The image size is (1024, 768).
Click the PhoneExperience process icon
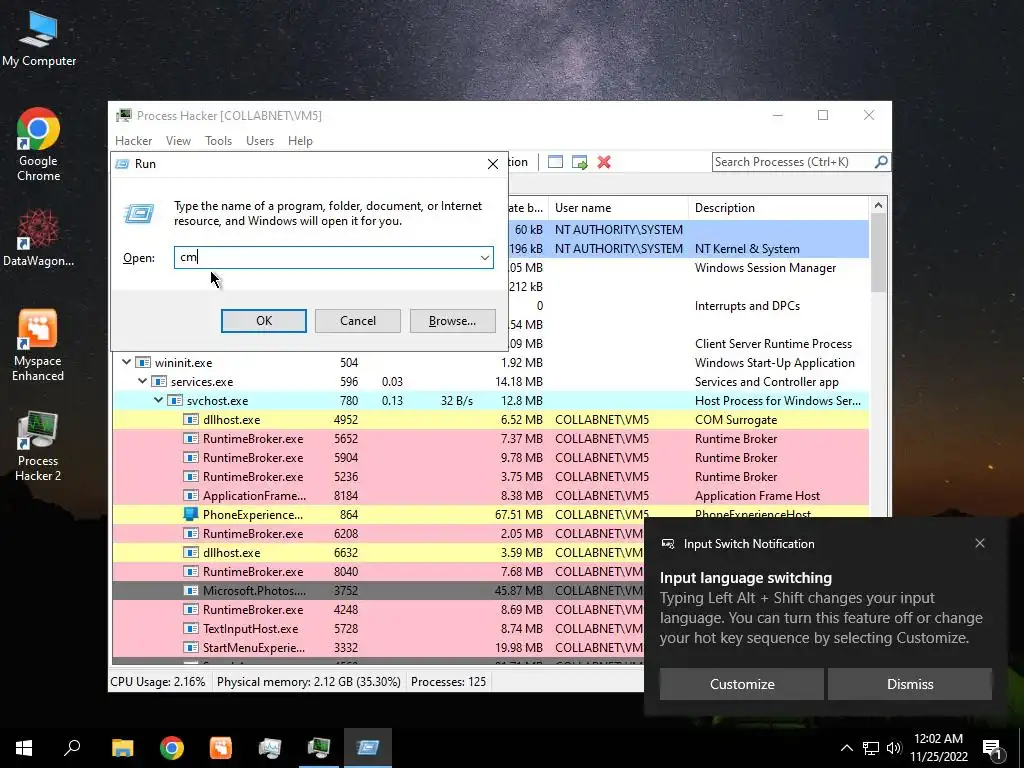click(191, 515)
